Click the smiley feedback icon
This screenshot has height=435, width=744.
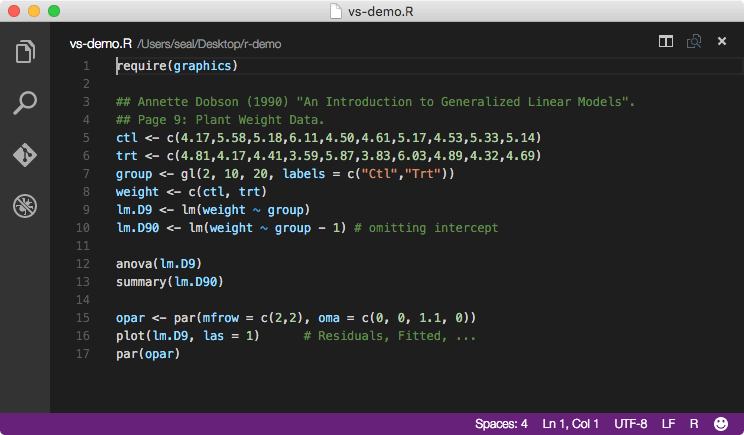pos(721,424)
